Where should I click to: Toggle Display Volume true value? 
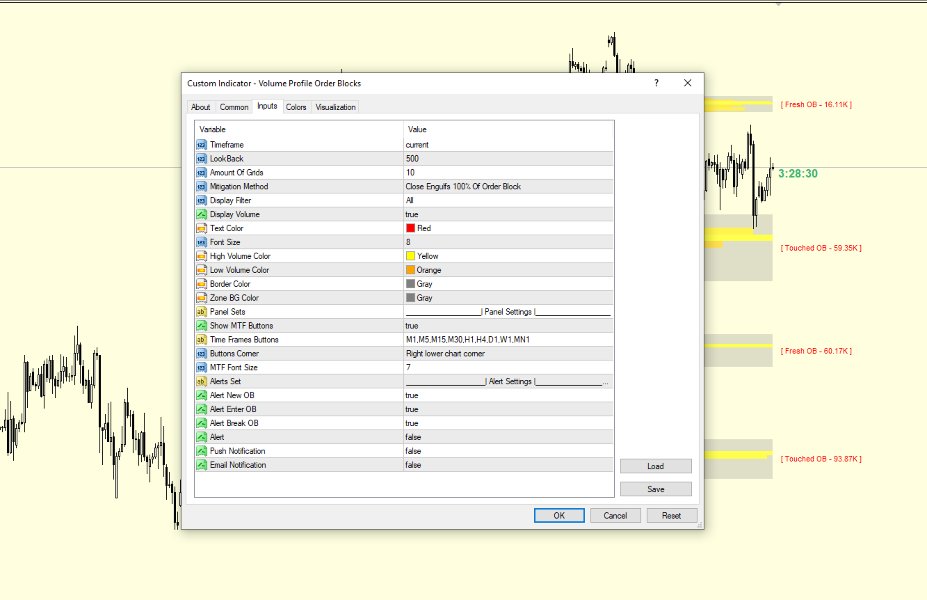click(508, 214)
